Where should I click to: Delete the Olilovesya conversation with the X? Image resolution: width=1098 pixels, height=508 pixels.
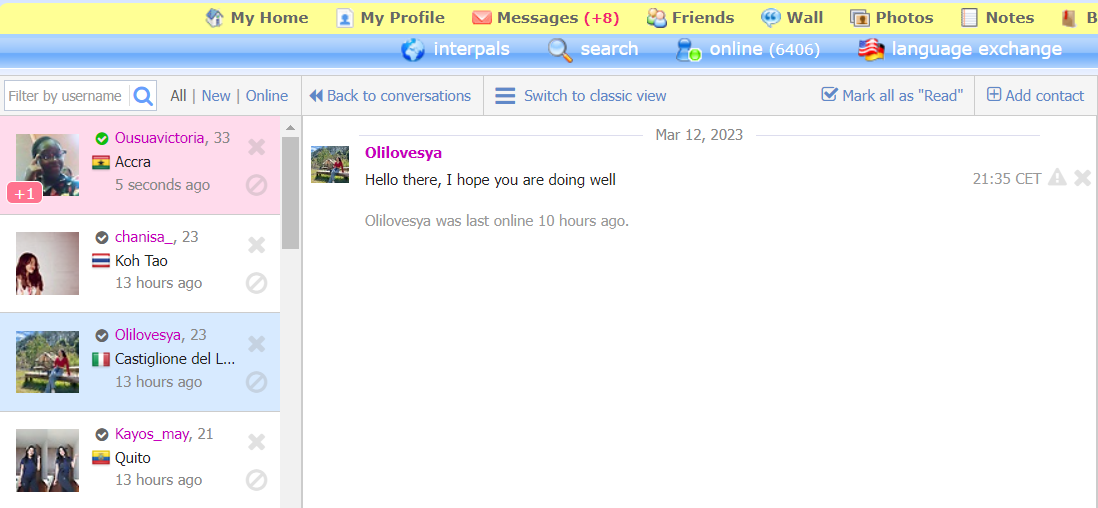coord(256,344)
